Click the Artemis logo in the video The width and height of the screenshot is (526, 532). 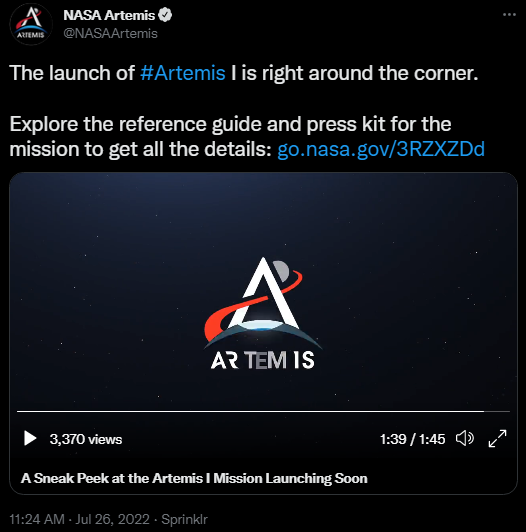pos(263,313)
